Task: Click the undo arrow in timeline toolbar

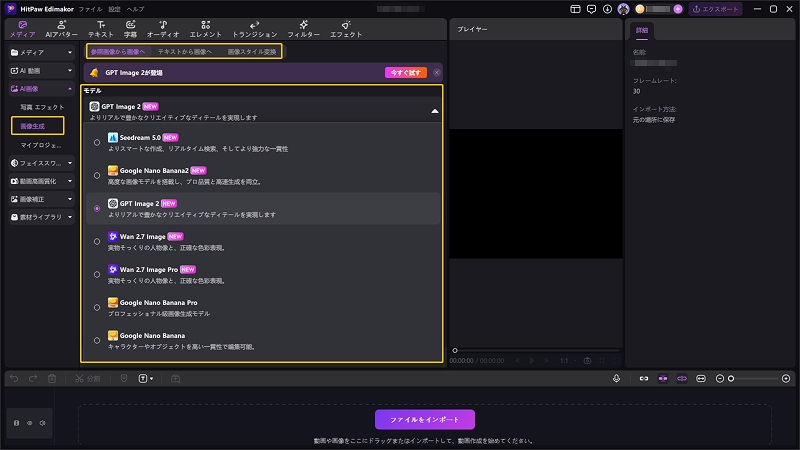Action: [14, 379]
